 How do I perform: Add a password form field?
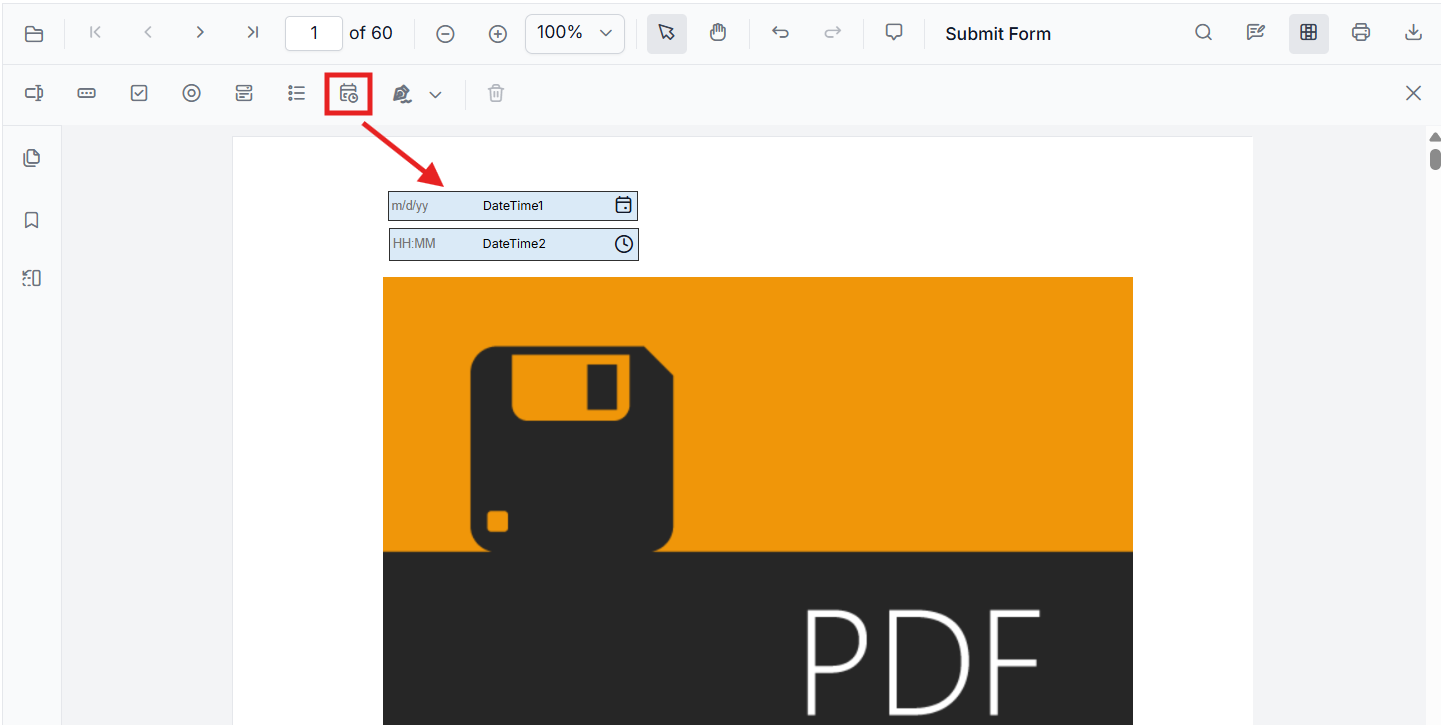pyautogui.click(x=87, y=93)
